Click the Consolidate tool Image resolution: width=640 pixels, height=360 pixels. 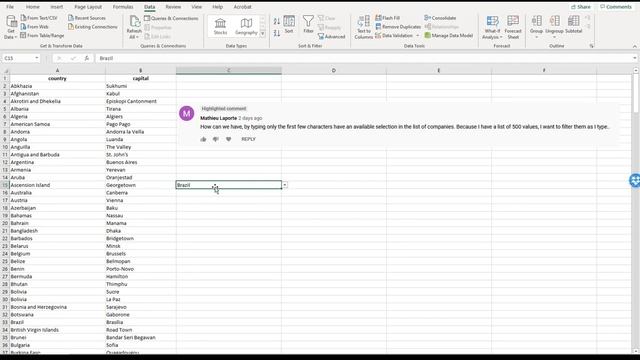pyautogui.click(x=440, y=18)
